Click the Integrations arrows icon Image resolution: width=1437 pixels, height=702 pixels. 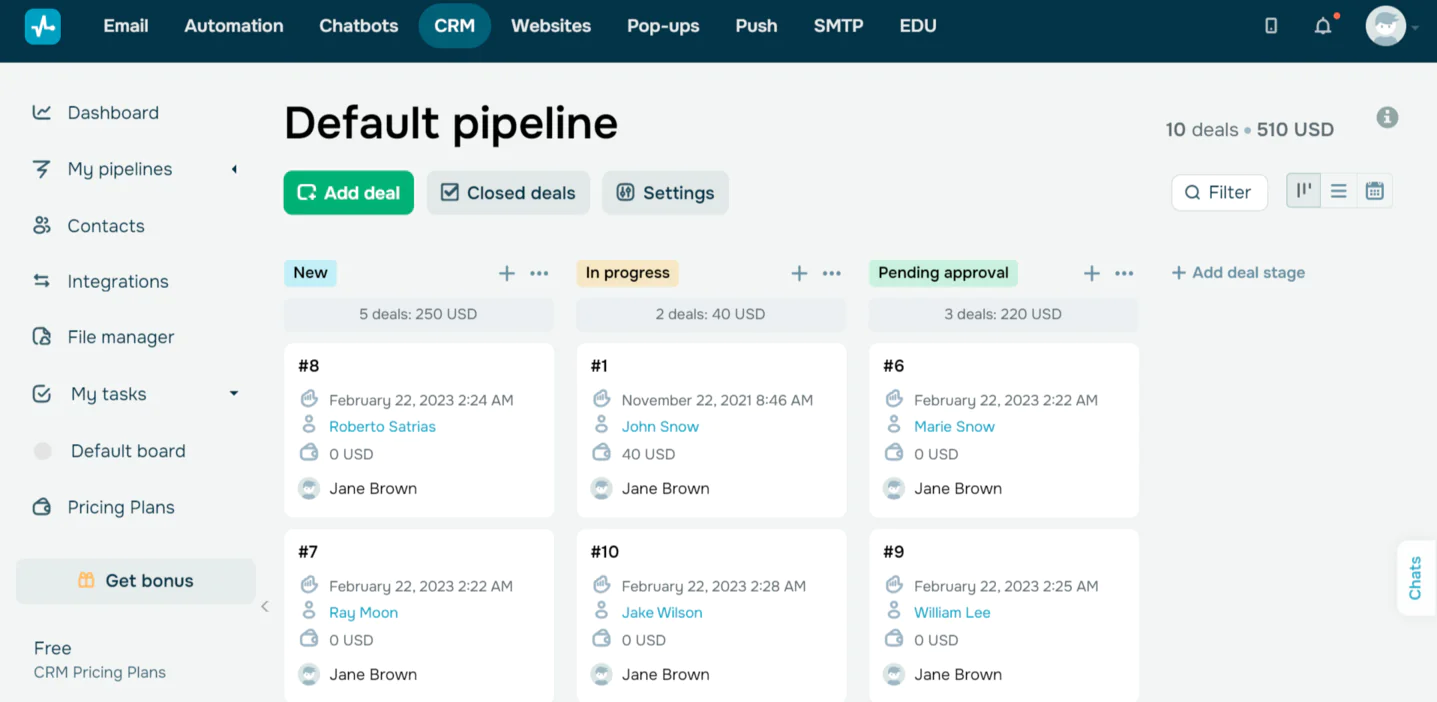pyautogui.click(x=42, y=281)
